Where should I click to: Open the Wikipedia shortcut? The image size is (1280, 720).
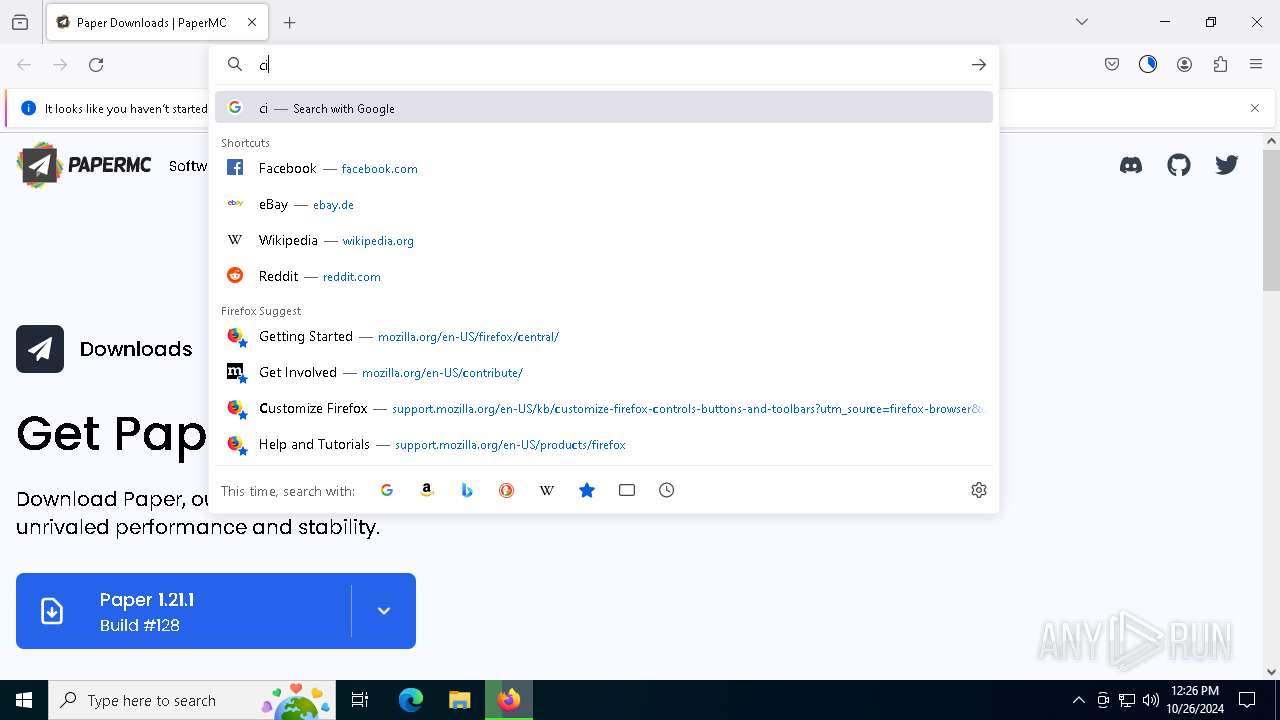pos(604,240)
